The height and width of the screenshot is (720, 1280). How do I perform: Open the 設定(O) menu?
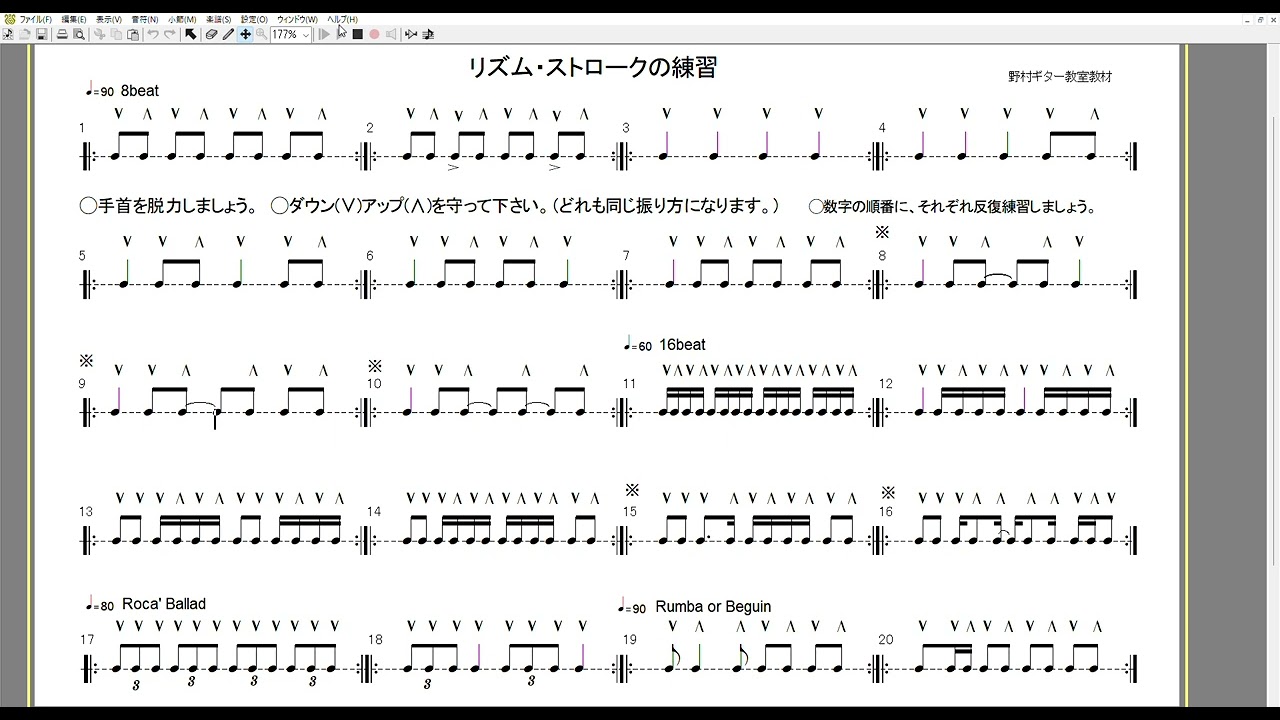tap(254, 19)
